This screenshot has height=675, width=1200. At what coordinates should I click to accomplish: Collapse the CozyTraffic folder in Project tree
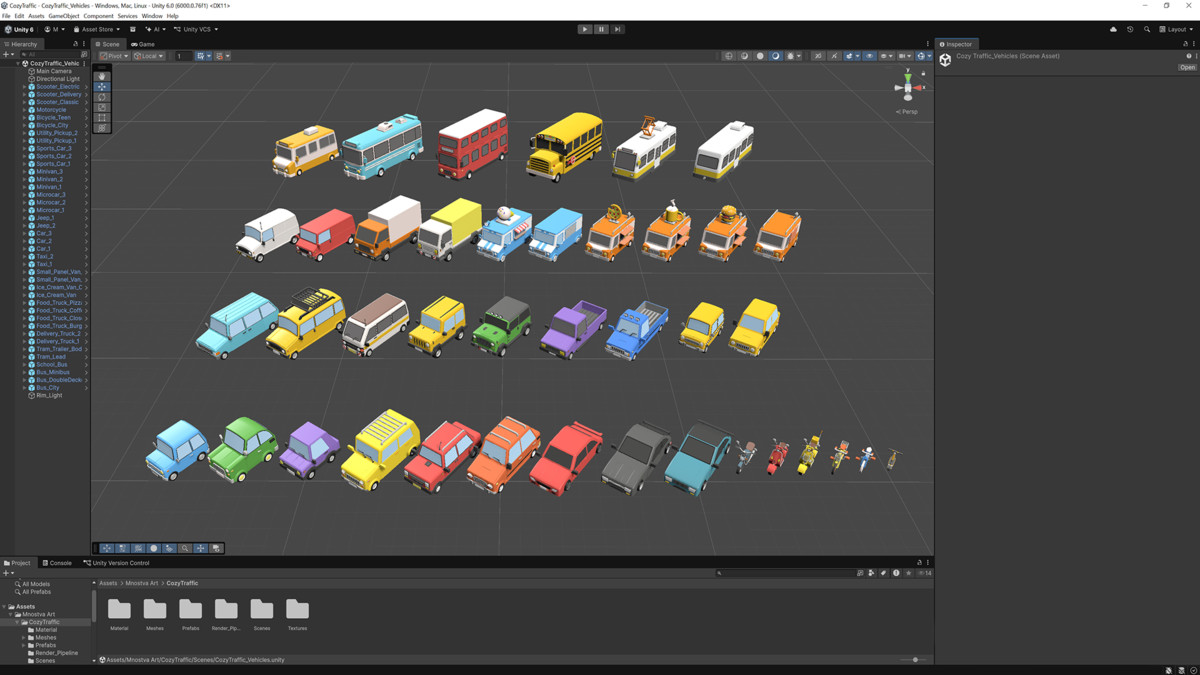(17, 622)
